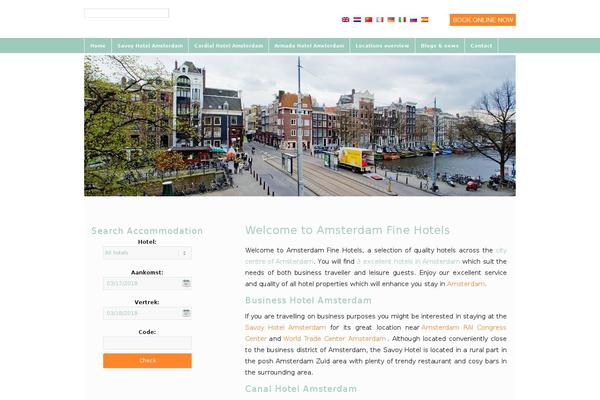The image size is (600, 400).
Task: Switch language with the Russia flag
Action: [x=413, y=20]
